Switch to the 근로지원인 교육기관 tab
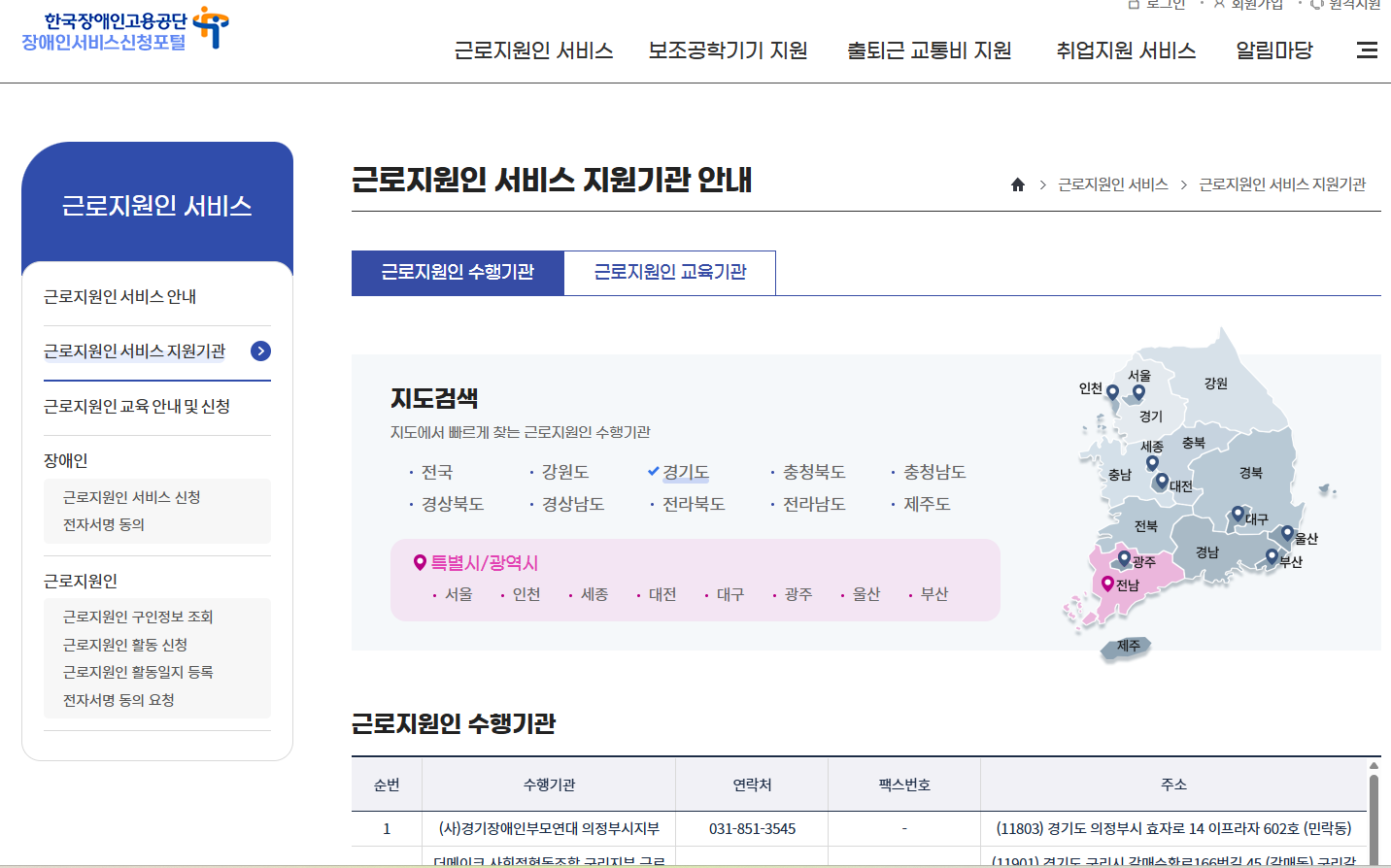Screen dimensions: 1391x868 point(669,273)
